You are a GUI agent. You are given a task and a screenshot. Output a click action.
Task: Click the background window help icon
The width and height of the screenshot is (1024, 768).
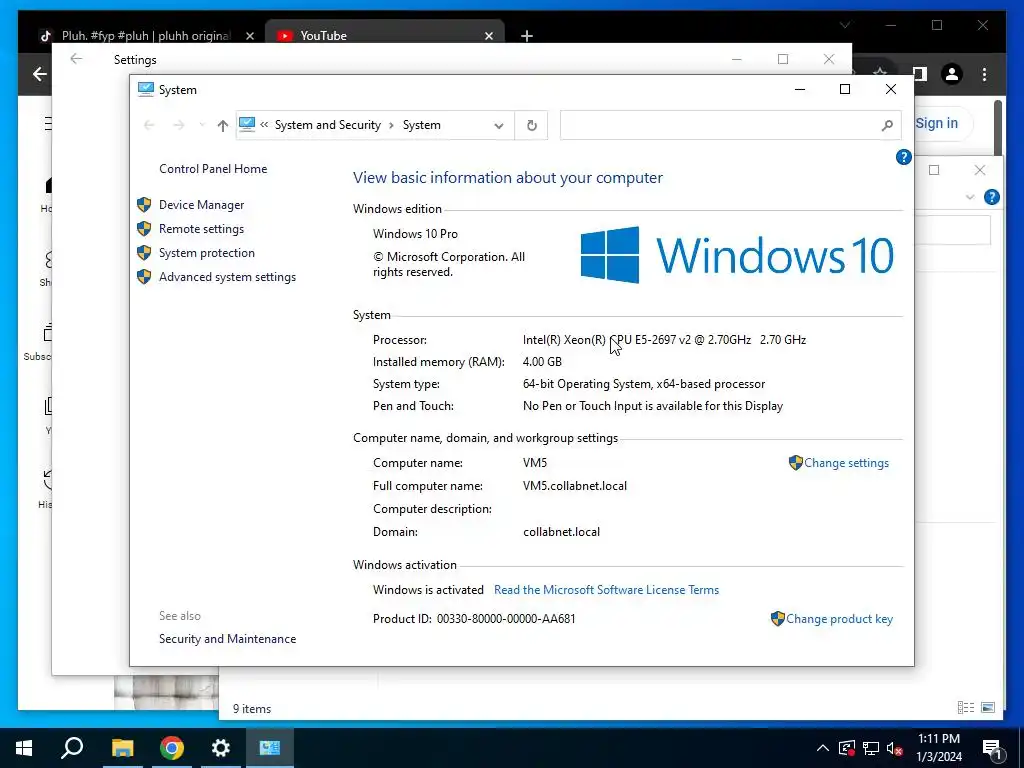click(991, 197)
